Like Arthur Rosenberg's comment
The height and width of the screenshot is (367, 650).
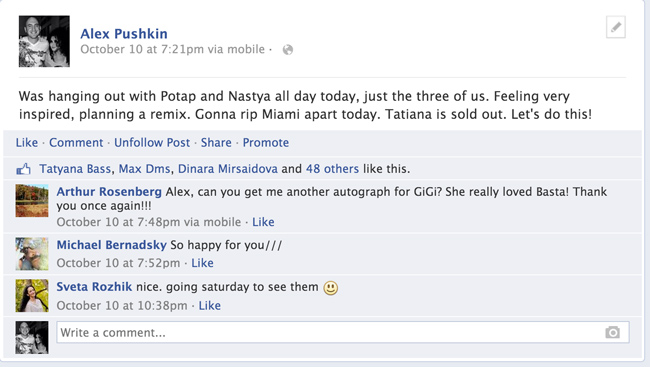263,222
